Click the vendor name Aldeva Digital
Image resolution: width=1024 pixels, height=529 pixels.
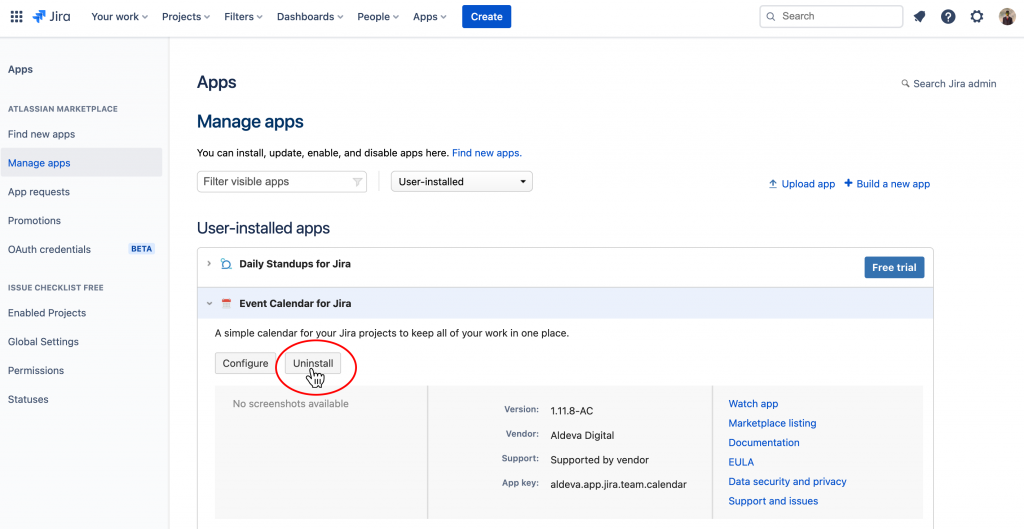(x=582, y=435)
